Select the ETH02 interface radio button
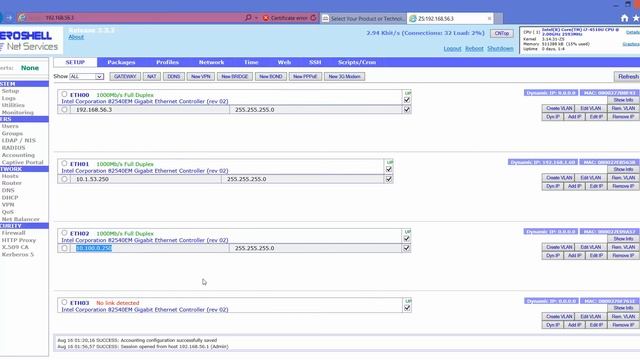This screenshot has height=360, width=640. tap(64, 233)
